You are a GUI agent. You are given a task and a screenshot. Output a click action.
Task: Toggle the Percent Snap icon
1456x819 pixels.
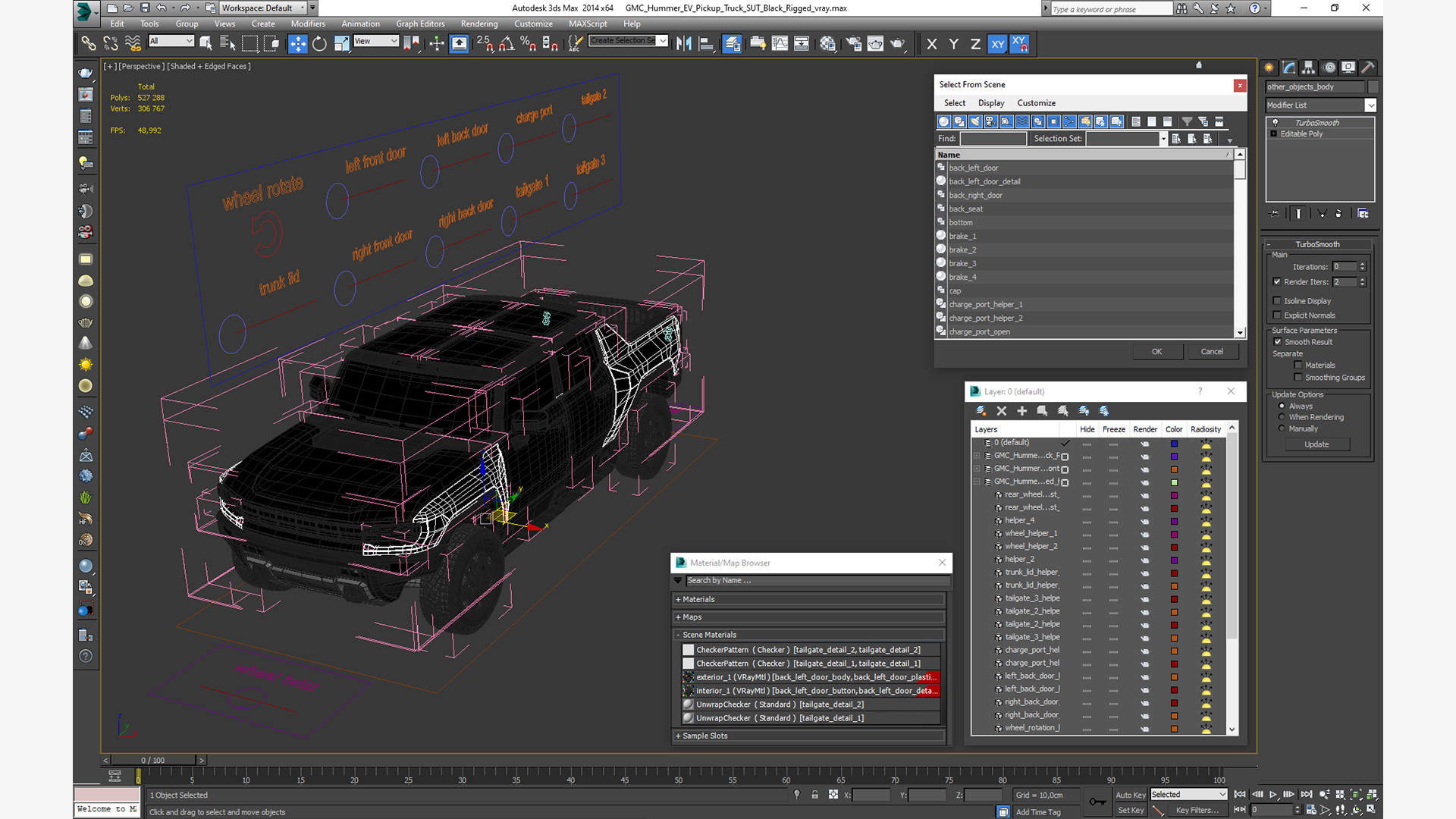click(x=529, y=44)
